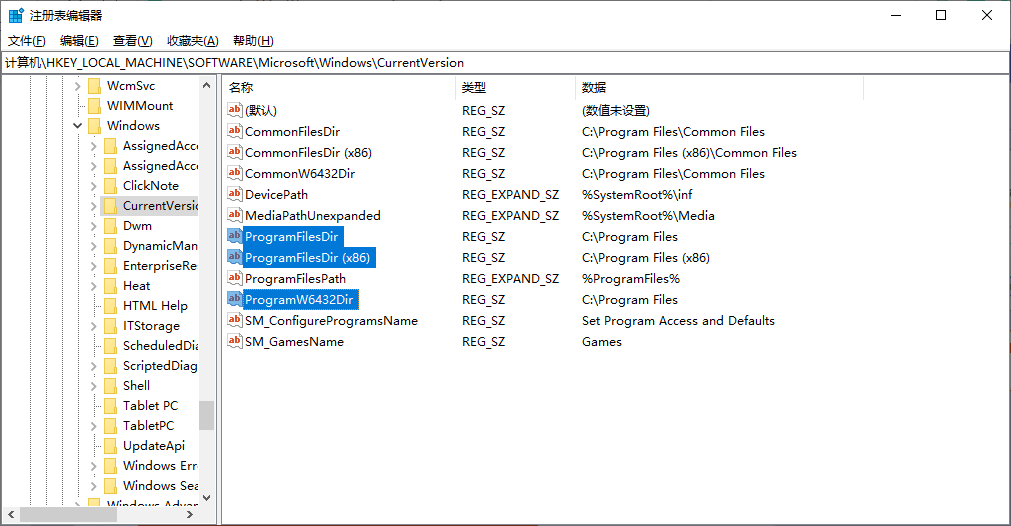This screenshot has width=1011, height=526.
Task: Expand the Shell tree node
Action: pos(93,385)
